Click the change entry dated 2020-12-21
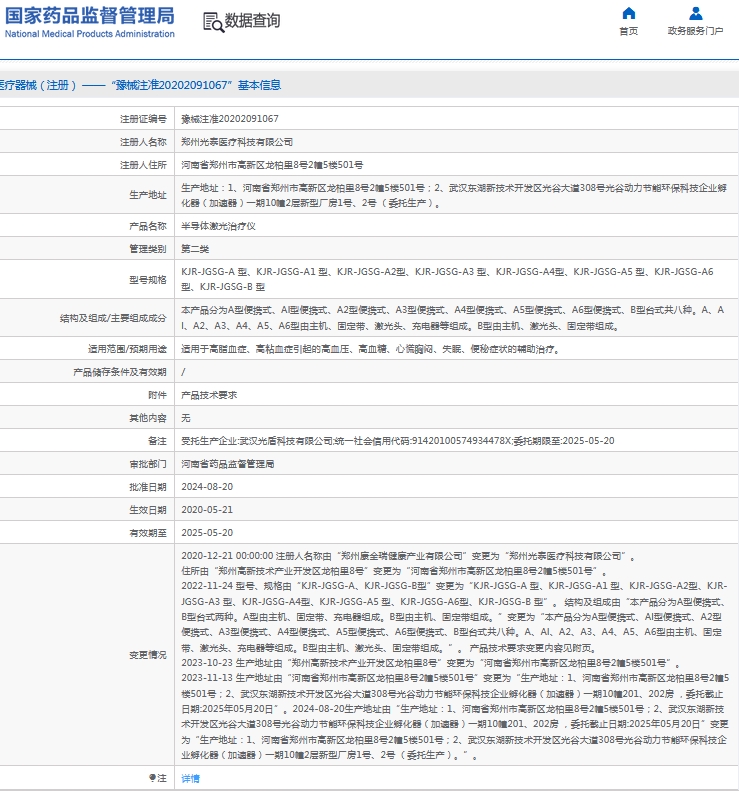The height and width of the screenshot is (791, 739). pos(409,556)
